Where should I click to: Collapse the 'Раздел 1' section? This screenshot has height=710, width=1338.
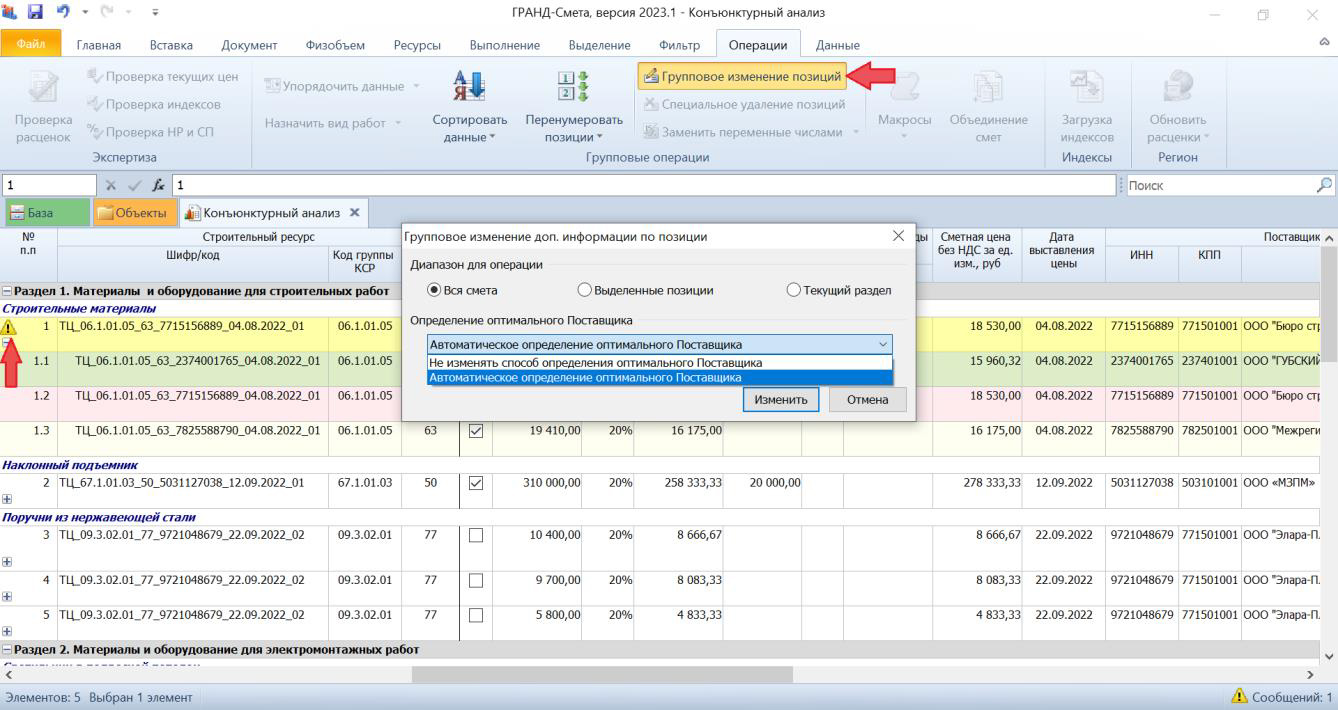(x=8, y=291)
